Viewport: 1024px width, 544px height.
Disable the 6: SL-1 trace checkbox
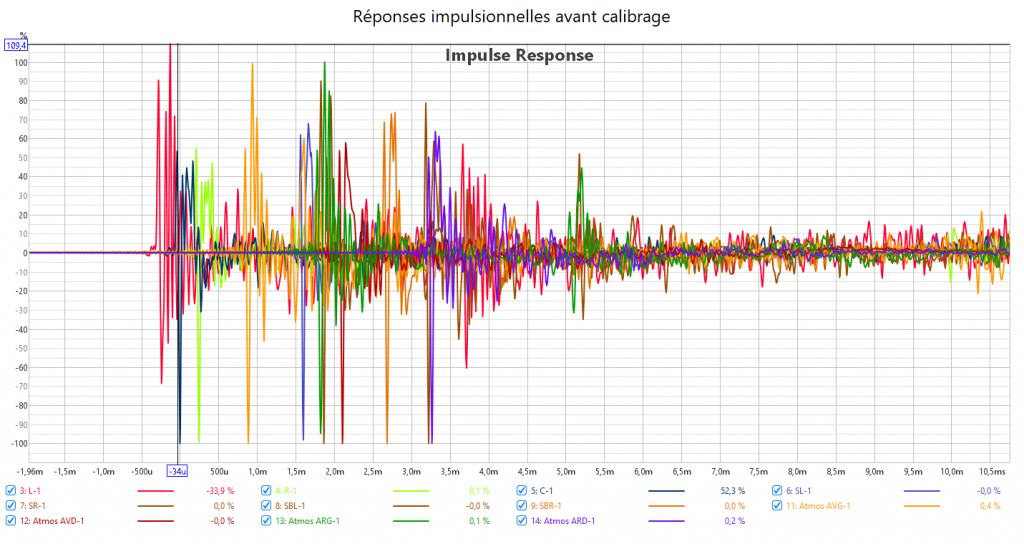(777, 491)
